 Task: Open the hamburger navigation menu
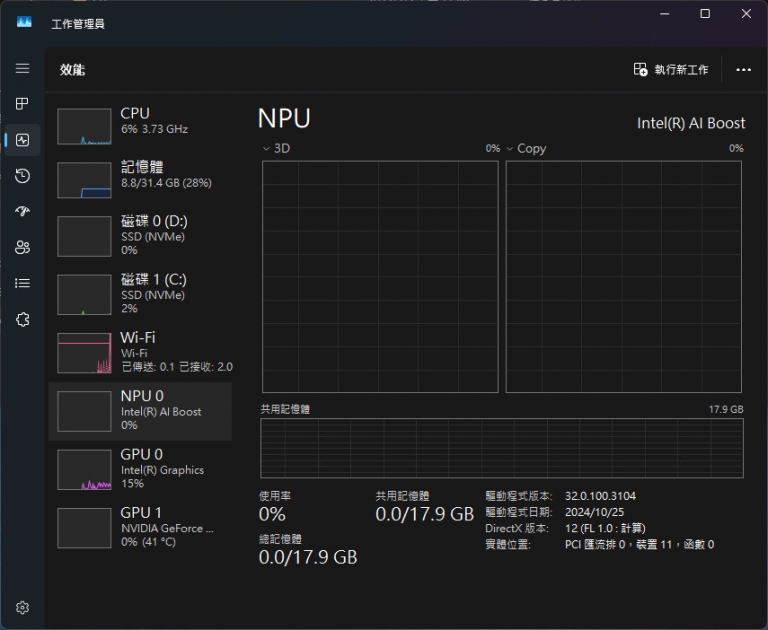pyautogui.click(x=23, y=69)
